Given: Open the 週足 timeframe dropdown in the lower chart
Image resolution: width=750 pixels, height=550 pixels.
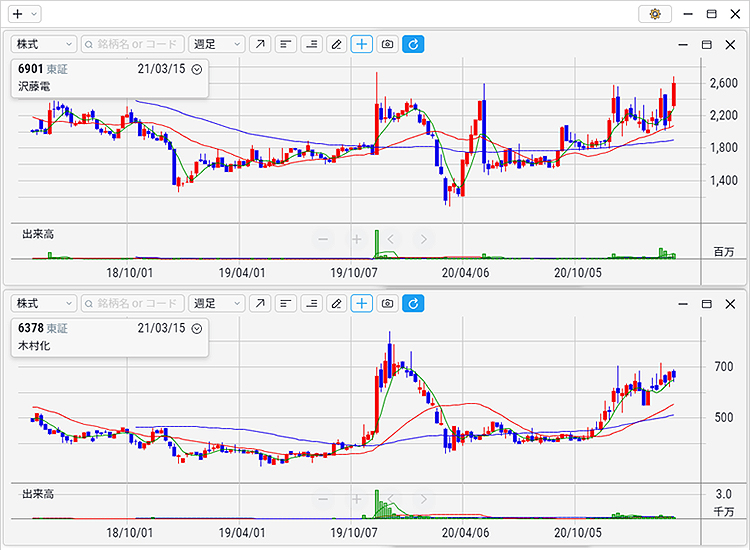Looking at the screenshot, I should pos(217,303).
